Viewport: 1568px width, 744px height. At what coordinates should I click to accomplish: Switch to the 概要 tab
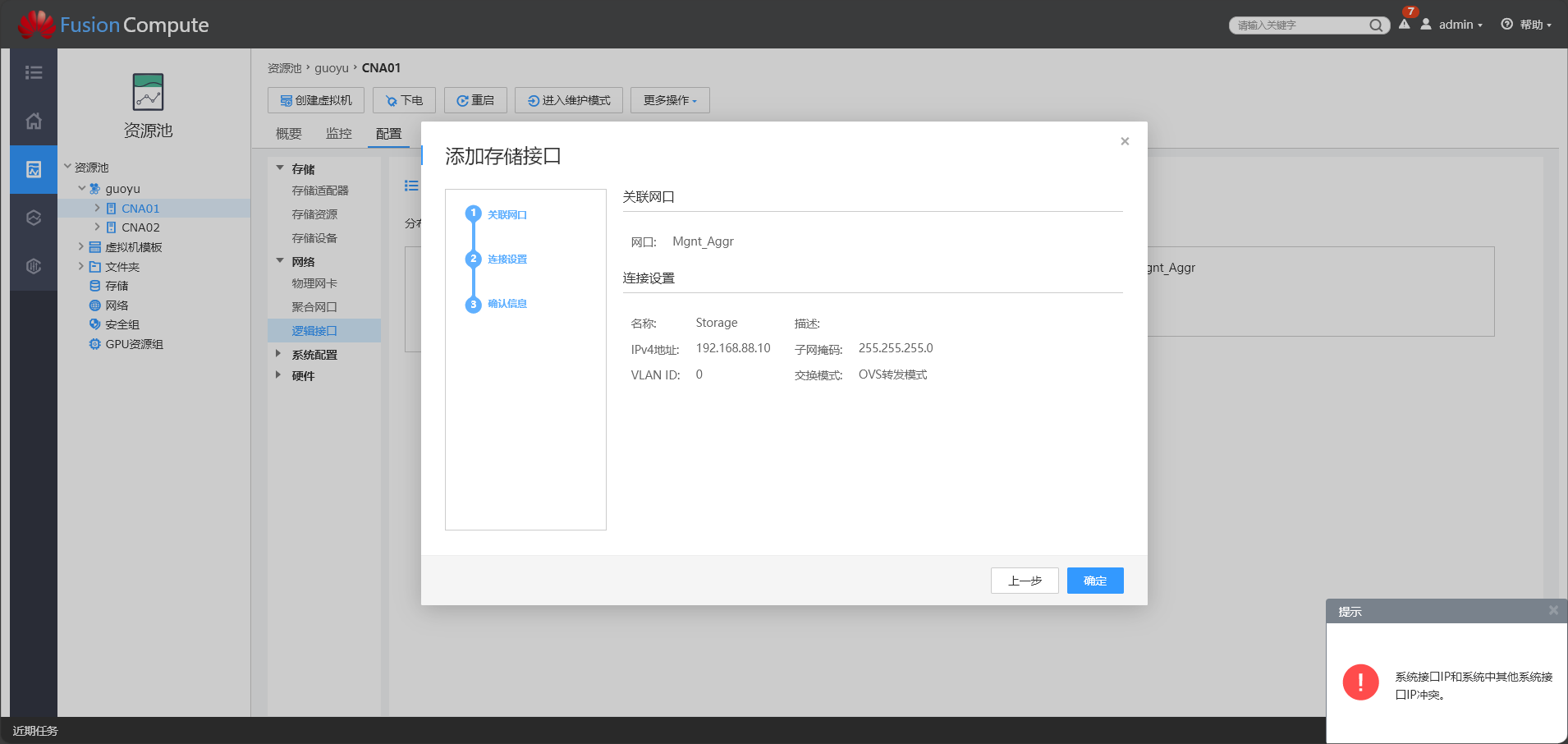289,134
